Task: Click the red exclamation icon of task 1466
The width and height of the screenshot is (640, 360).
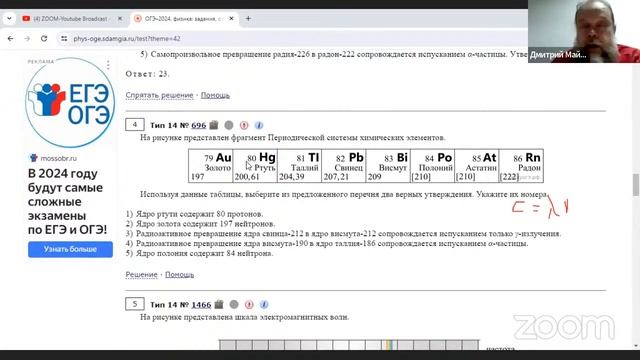Action: 249,305
